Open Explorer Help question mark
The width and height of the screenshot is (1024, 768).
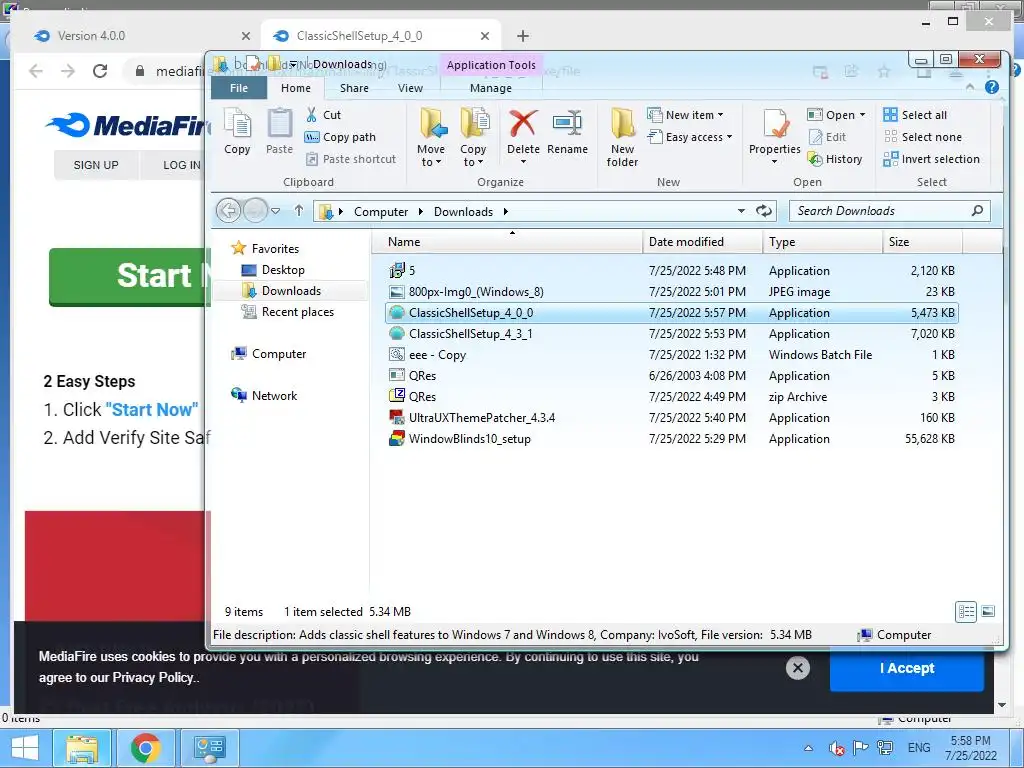point(991,88)
